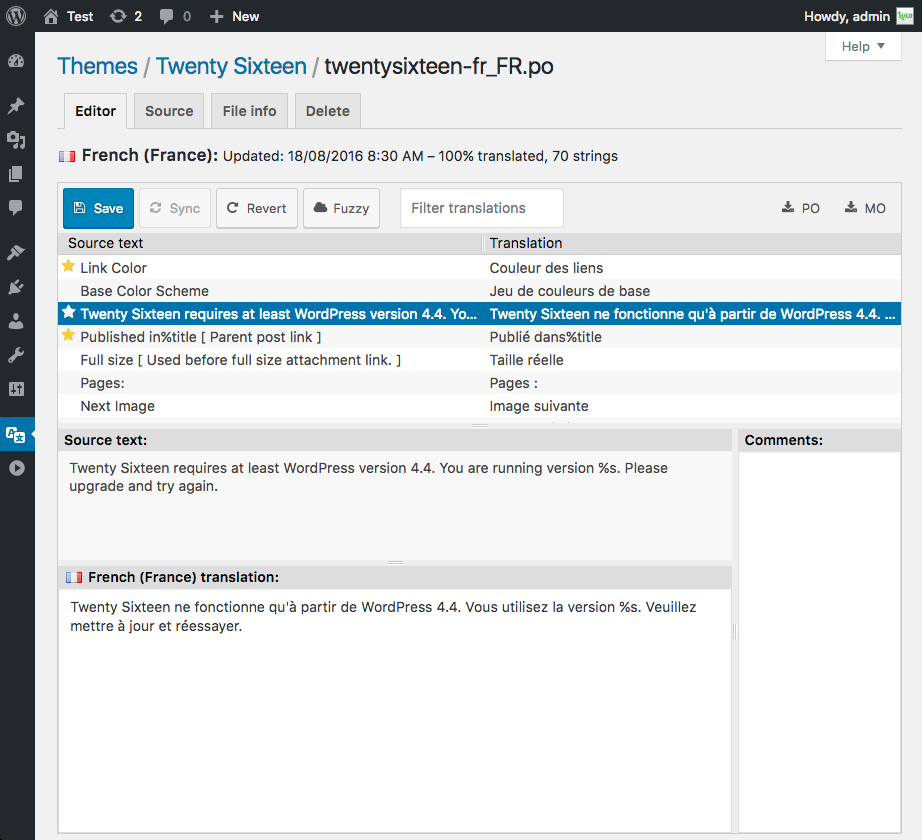The width and height of the screenshot is (924, 840).
Task: Open the Dashboard from the sidebar icon
Action: 16,62
